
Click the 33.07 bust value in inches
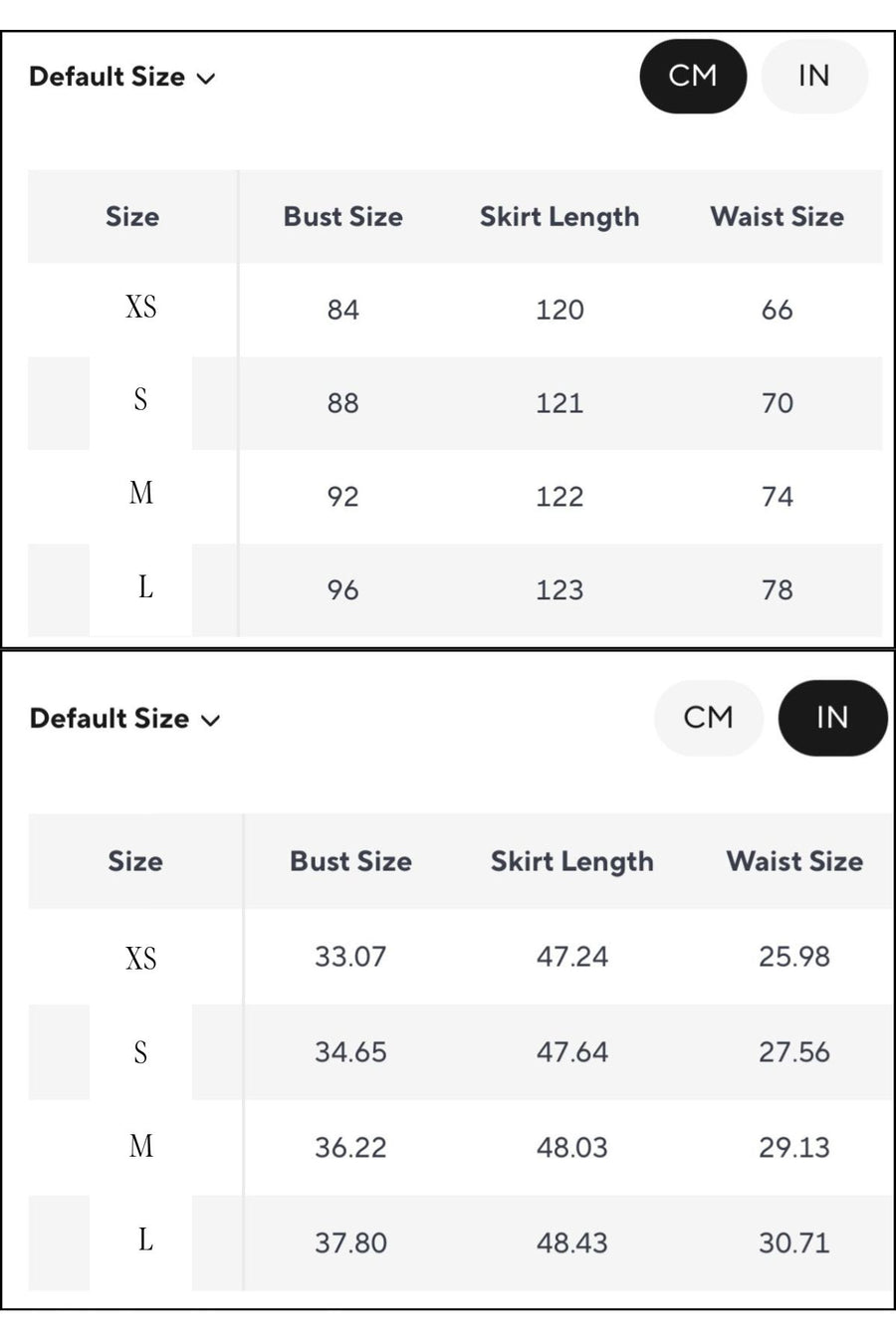coord(350,957)
